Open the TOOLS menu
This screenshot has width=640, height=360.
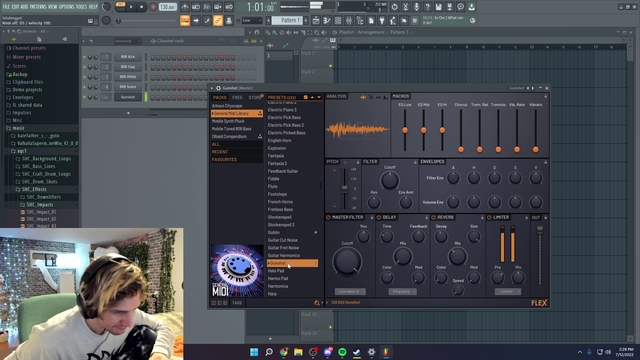tap(82, 7)
